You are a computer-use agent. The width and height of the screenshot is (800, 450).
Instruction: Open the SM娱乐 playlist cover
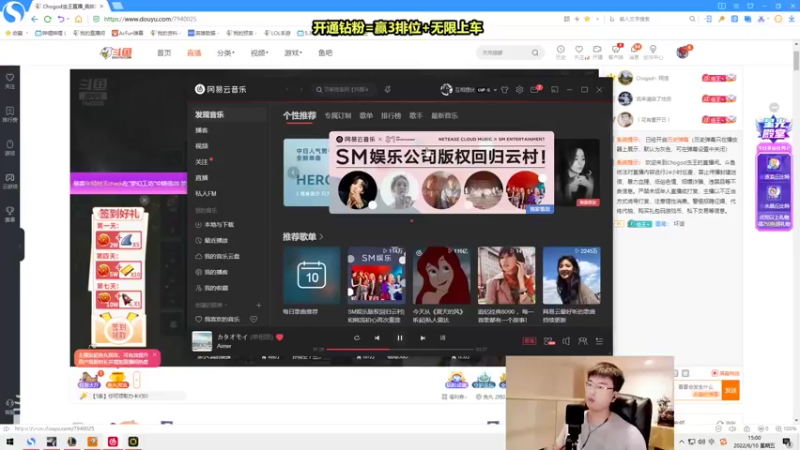377,276
